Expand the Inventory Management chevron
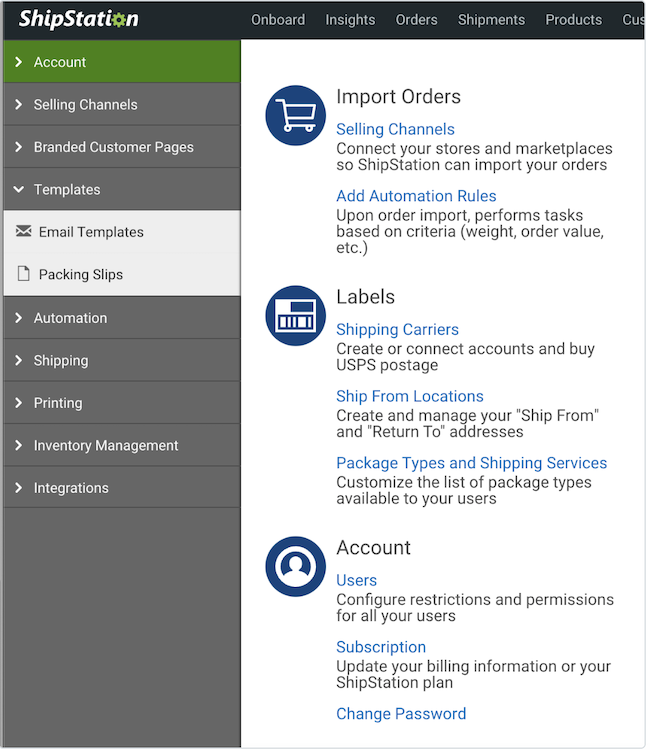650x750 pixels. coord(18,446)
